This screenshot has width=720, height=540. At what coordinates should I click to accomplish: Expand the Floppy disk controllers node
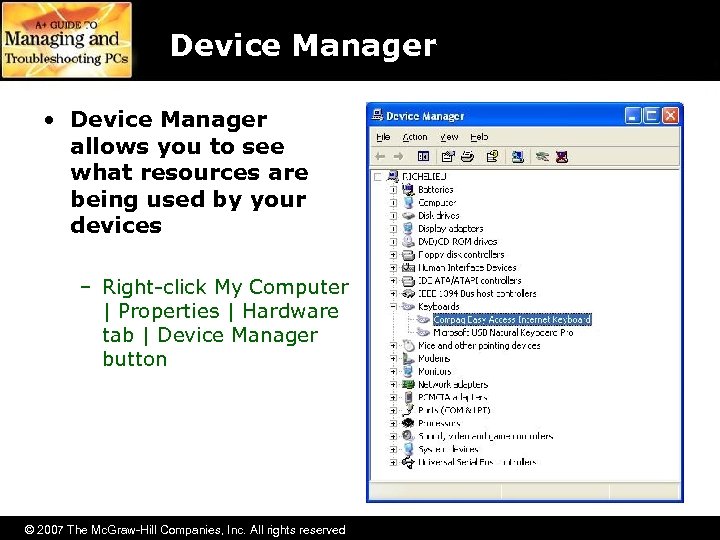click(x=394, y=254)
